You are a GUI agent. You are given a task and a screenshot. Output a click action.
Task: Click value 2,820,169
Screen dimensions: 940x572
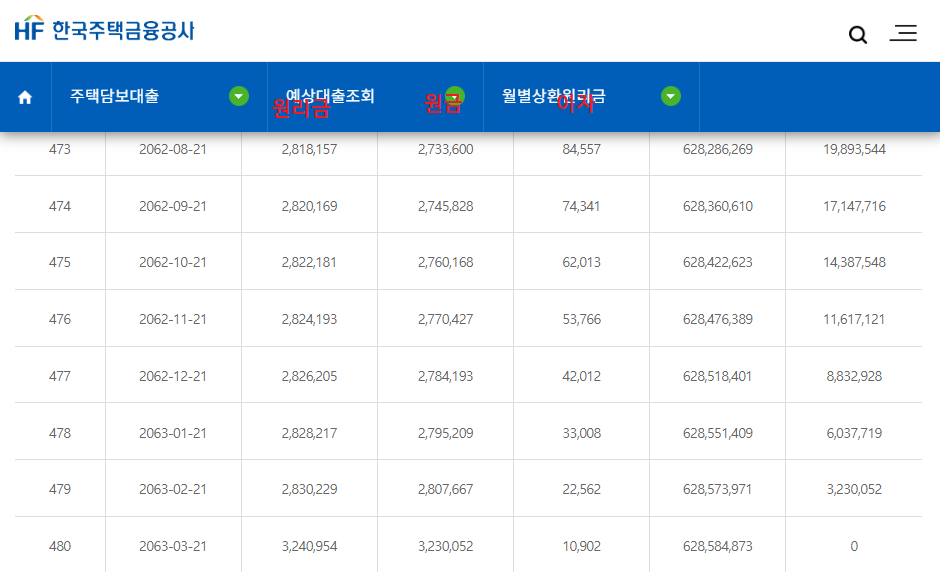coord(309,206)
